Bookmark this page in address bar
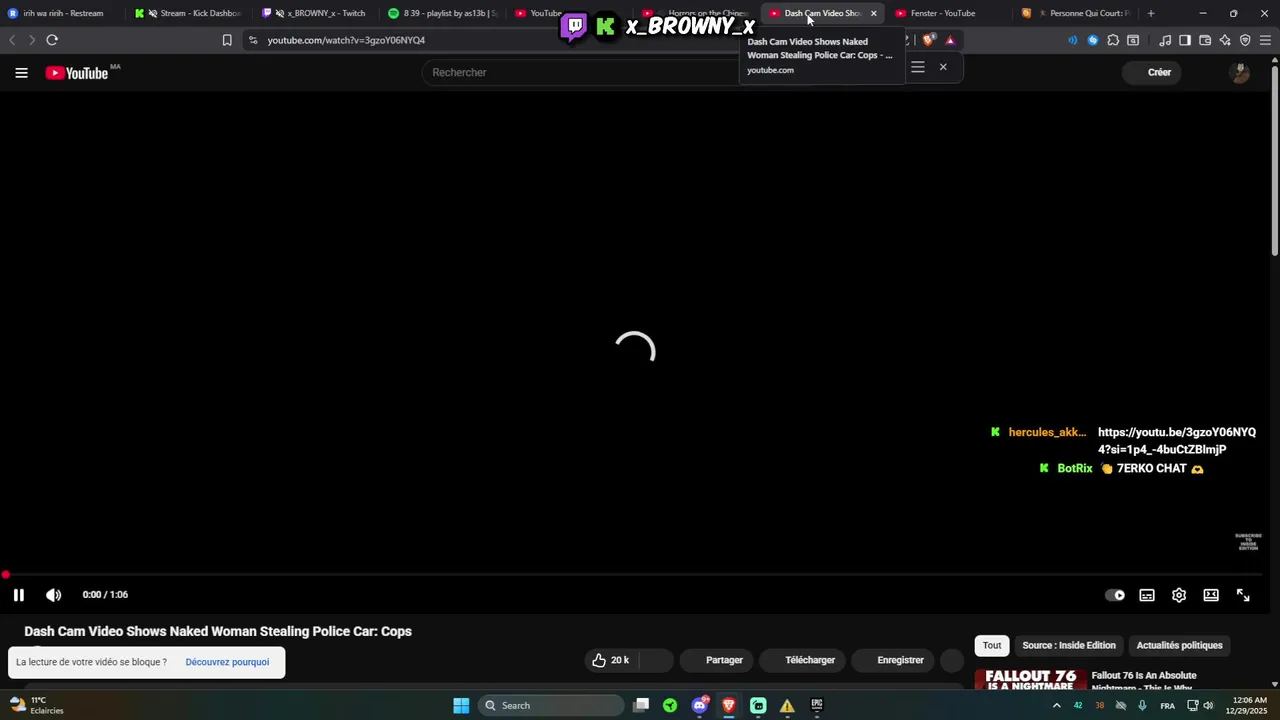The height and width of the screenshot is (720, 1280). coord(227,40)
